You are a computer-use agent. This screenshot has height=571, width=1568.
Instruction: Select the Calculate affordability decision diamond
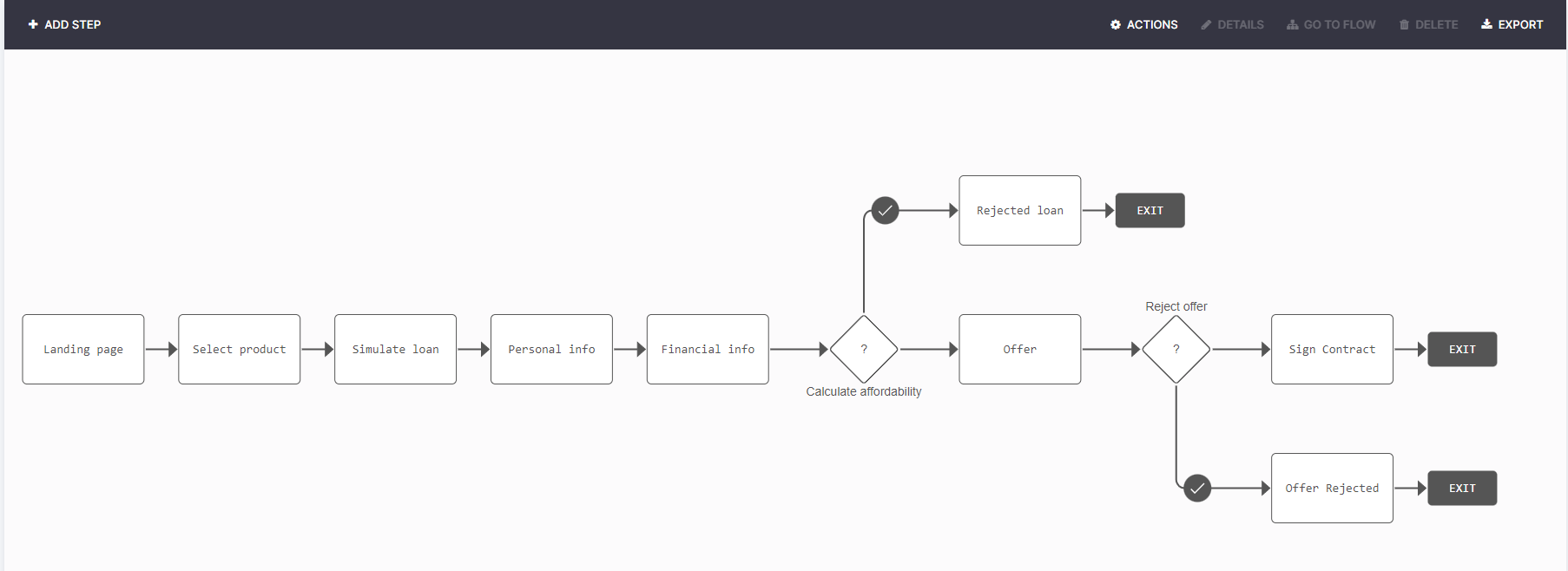tap(864, 349)
